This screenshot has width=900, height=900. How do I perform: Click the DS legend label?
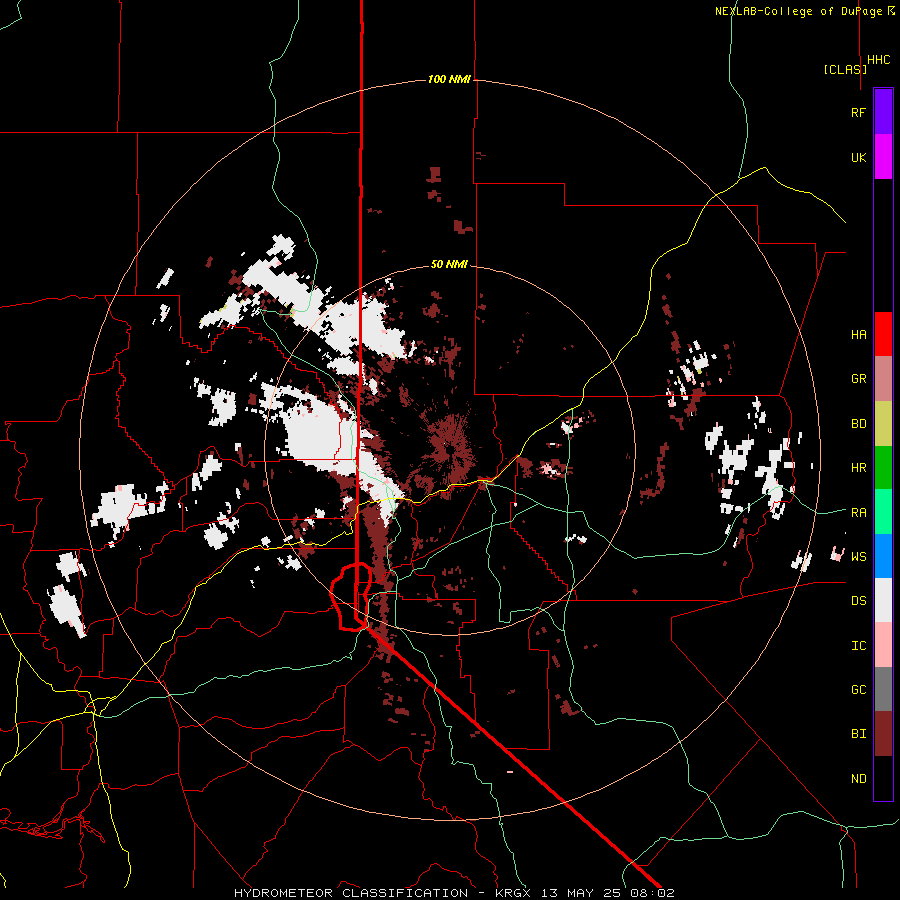coord(858,601)
